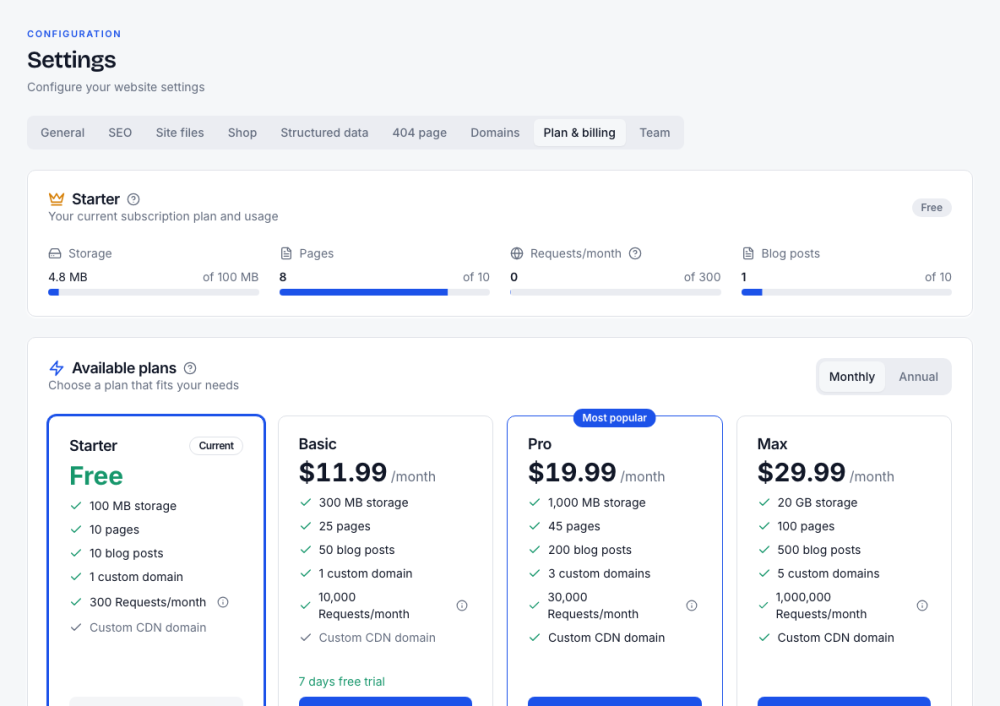Click '50 blog posts' in Basic plan

pyautogui.click(x=357, y=550)
